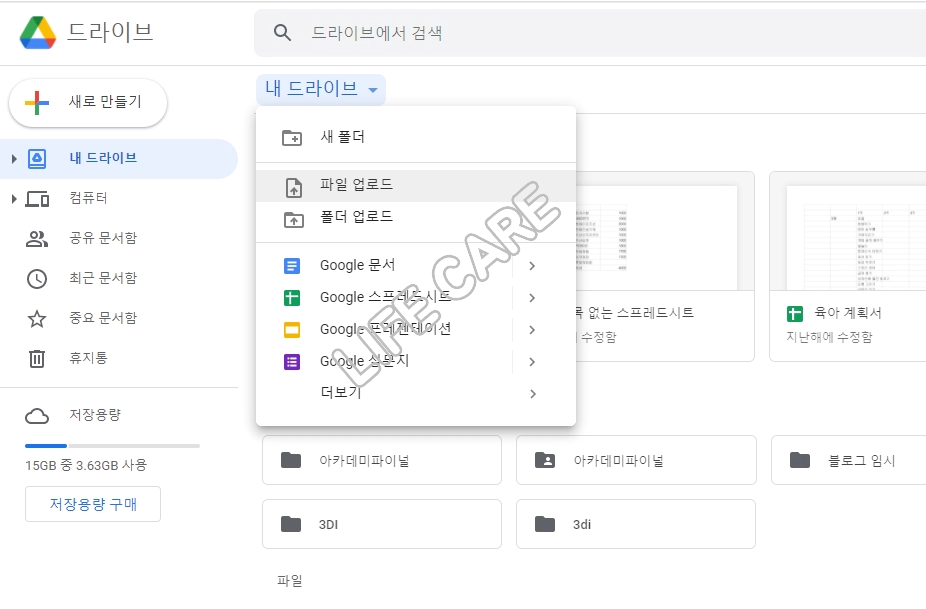This screenshot has width=926, height=609.
Task: Choose 더보기 from the menu
Action: click(416, 393)
